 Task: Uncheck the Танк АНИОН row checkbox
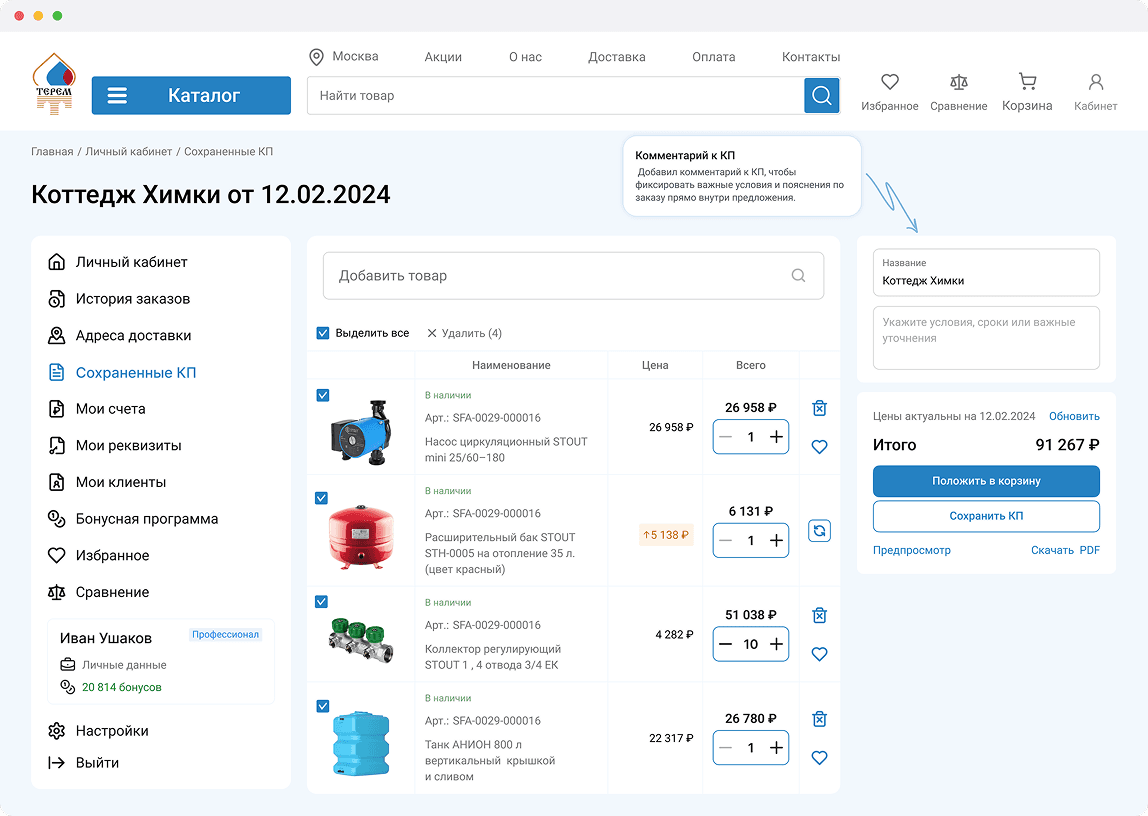322,706
